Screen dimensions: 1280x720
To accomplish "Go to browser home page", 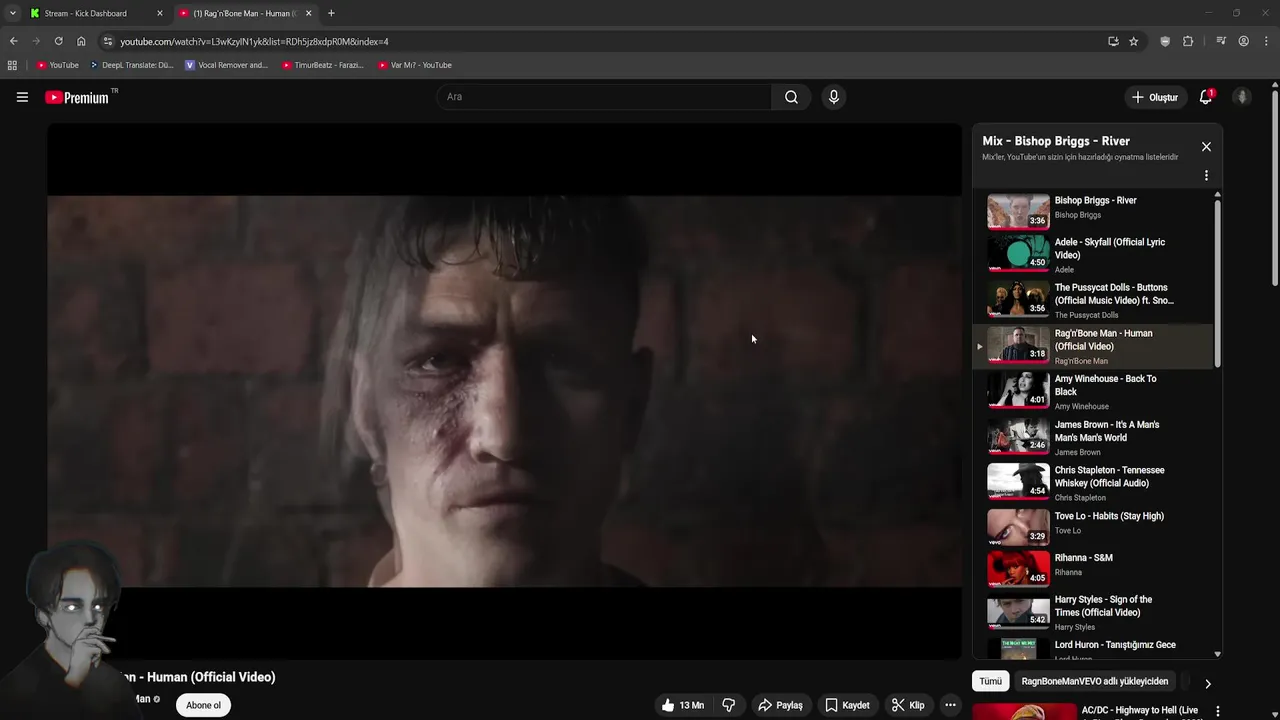I will 81,41.
